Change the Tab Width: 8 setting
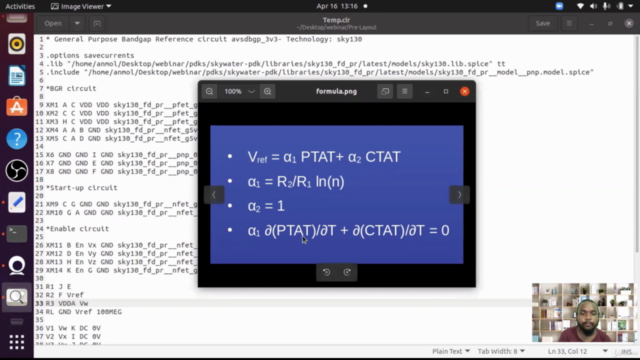This screenshot has width=640, height=360. pos(501,351)
